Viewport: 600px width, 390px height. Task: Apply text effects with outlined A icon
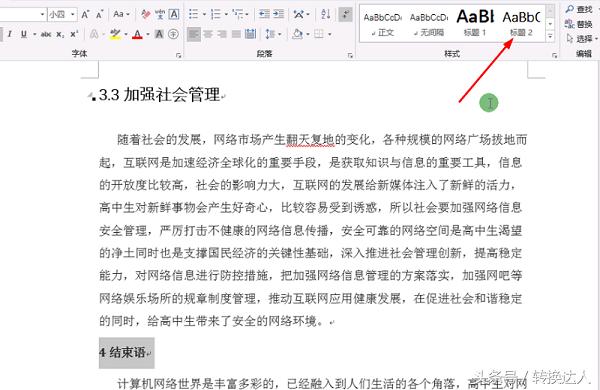click(94, 34)
